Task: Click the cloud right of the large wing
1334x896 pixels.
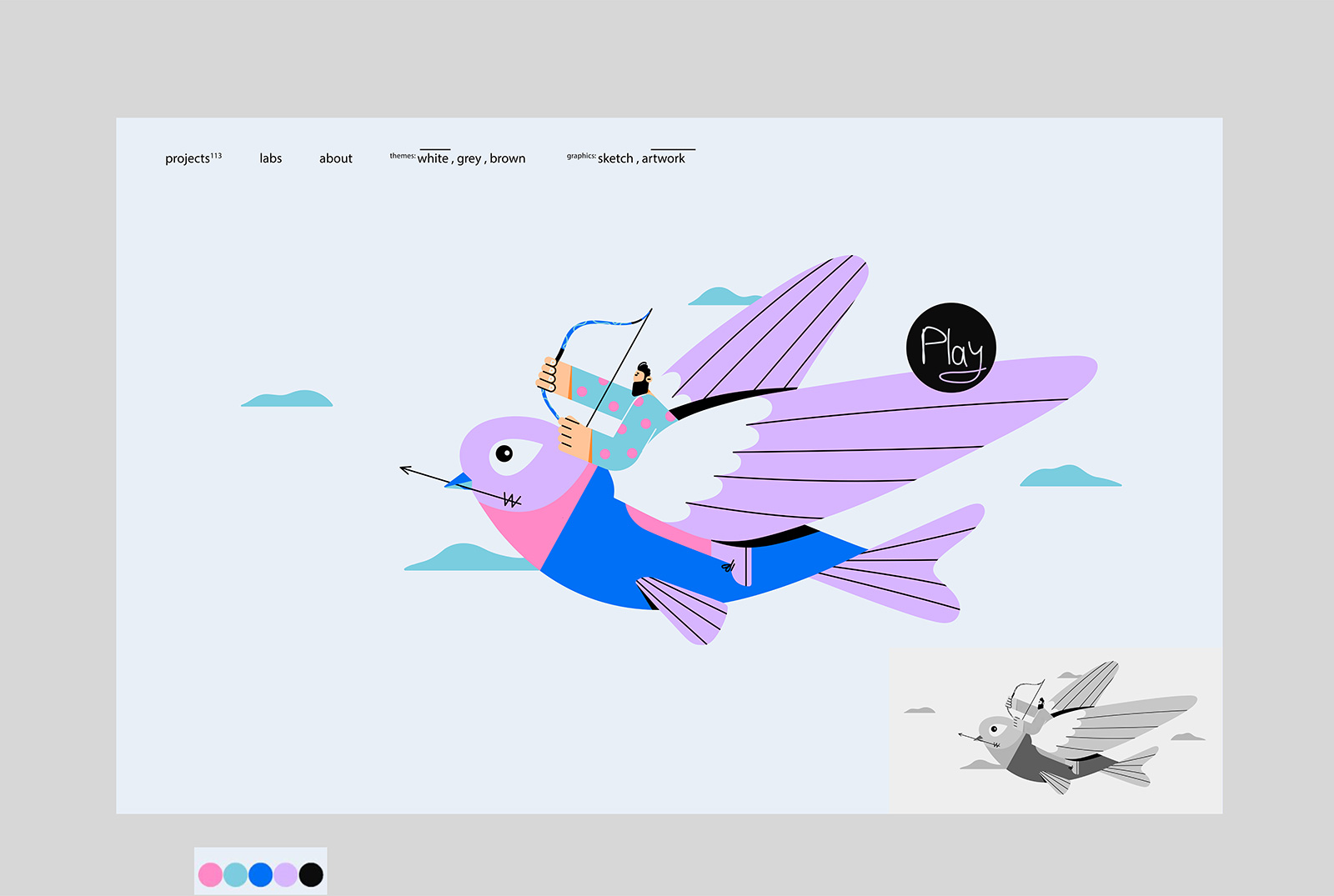Action: point(1070,477)
